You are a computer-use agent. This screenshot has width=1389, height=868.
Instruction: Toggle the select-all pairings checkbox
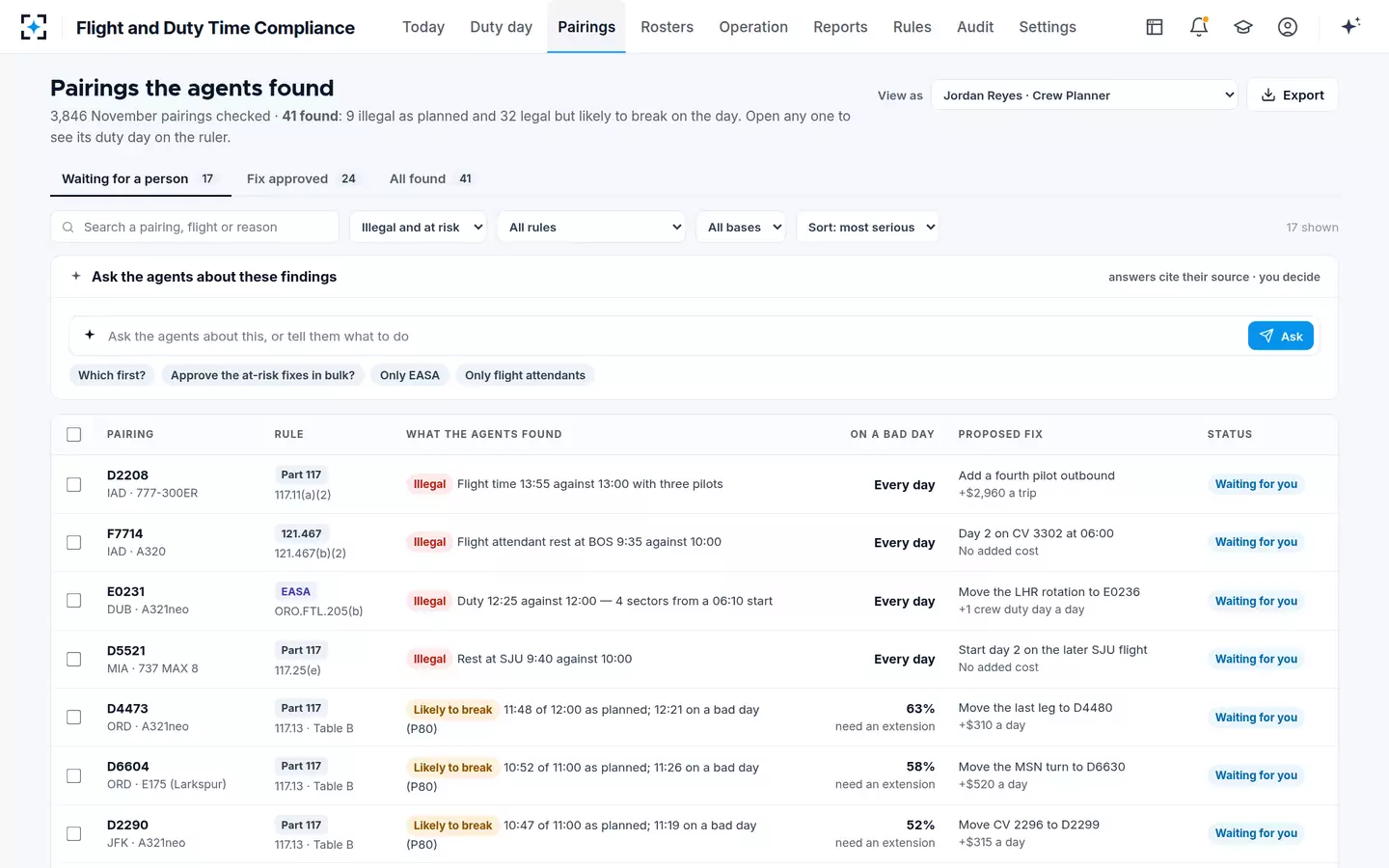pos(74,434)
